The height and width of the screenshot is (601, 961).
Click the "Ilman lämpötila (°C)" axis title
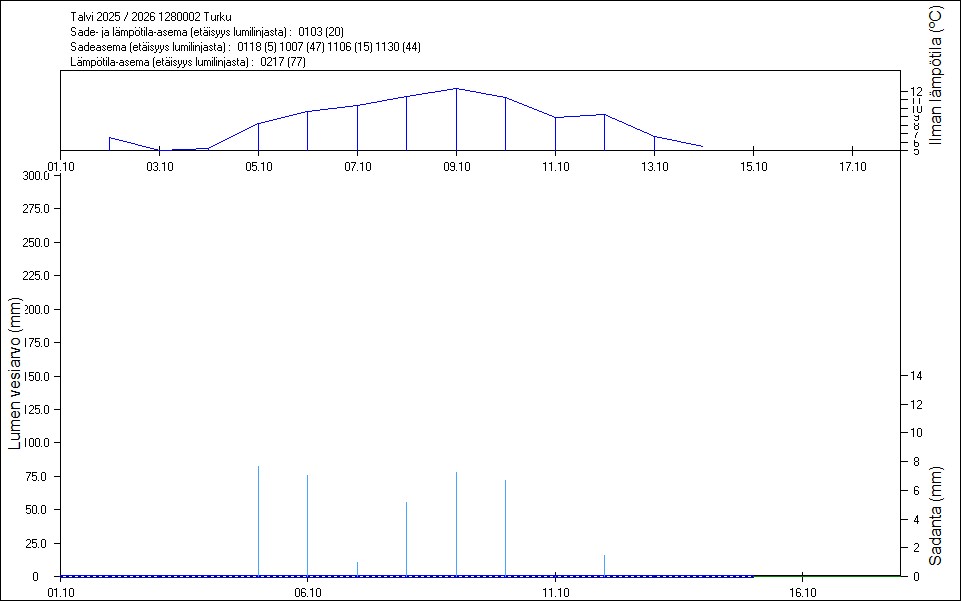(x=936, y=75)
